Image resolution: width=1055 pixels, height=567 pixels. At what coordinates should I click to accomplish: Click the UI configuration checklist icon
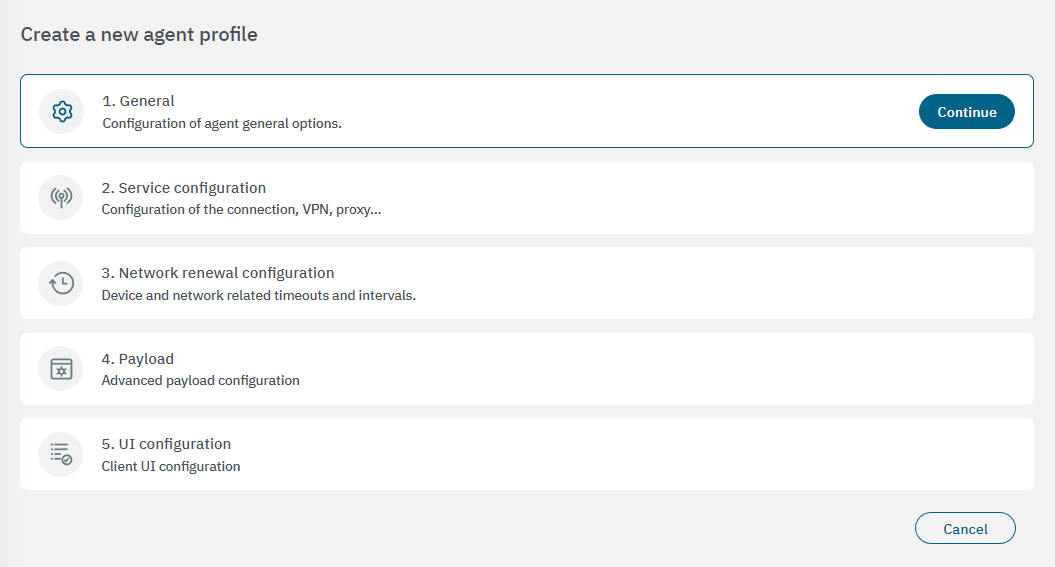[x=62, y=454]
